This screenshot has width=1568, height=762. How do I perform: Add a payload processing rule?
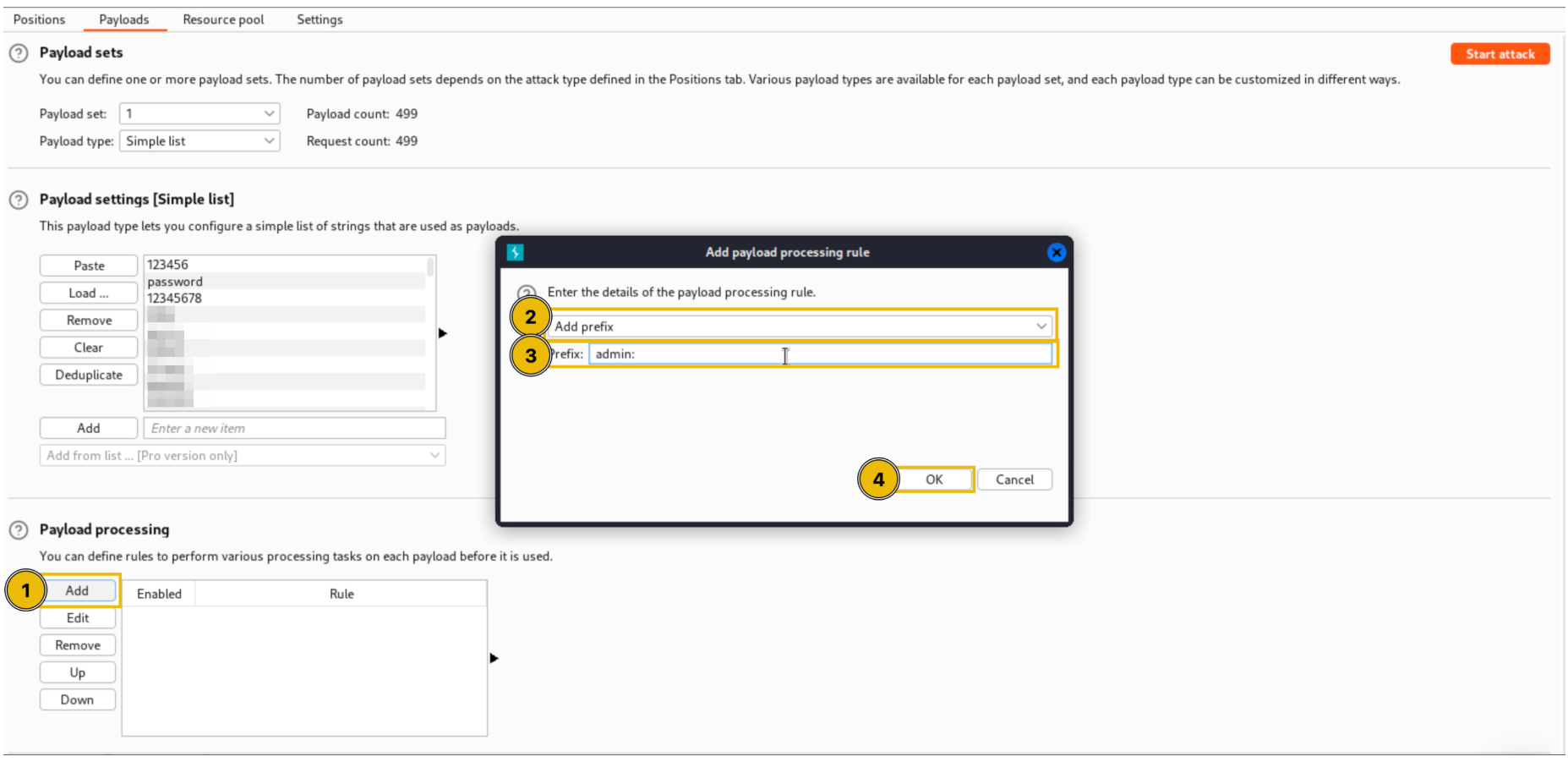(x=77, y=590)
